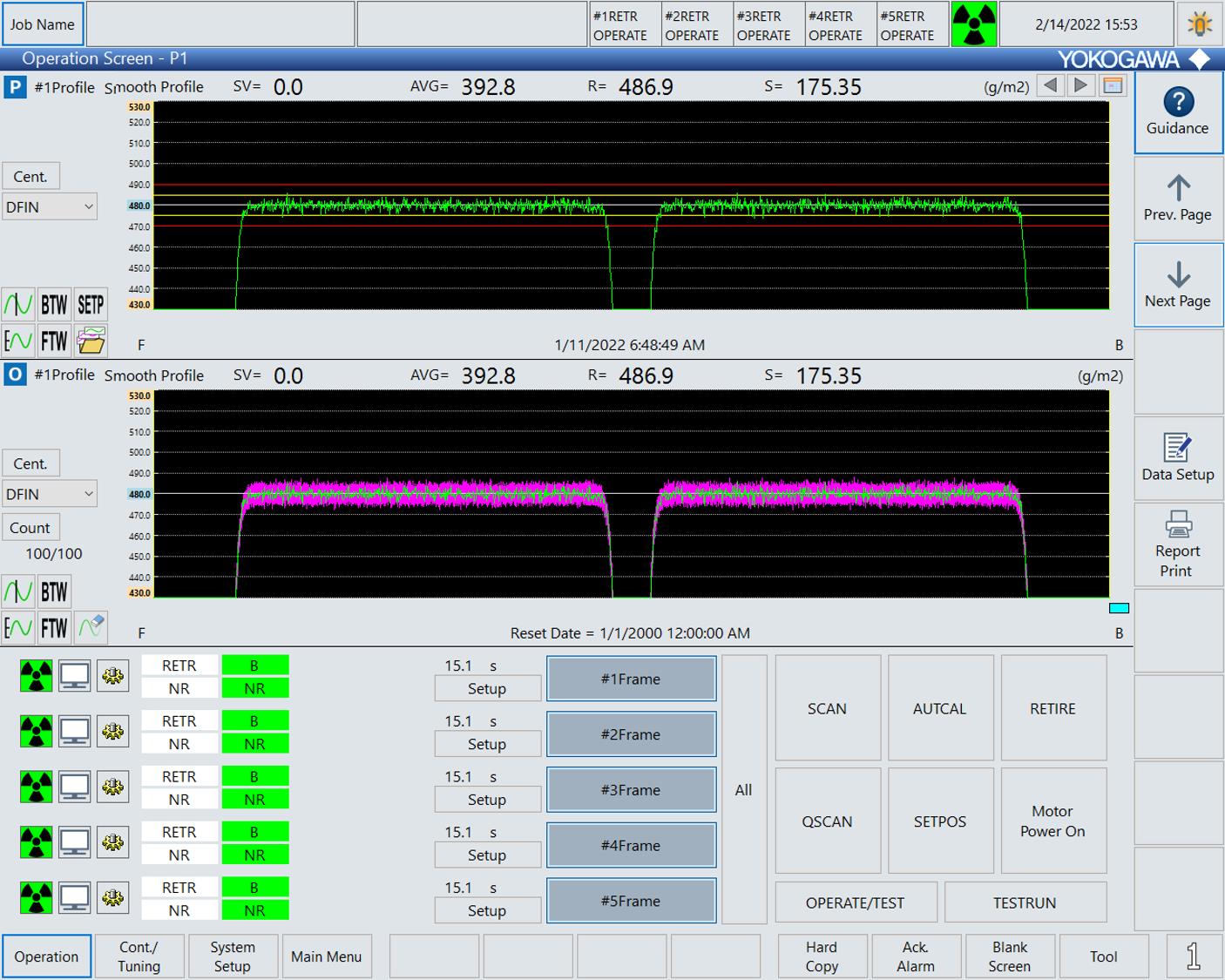Screen dimensions: 1225x980
Task: Switch to the Cont./Tuning tab
Action: (x=139, y=956)
